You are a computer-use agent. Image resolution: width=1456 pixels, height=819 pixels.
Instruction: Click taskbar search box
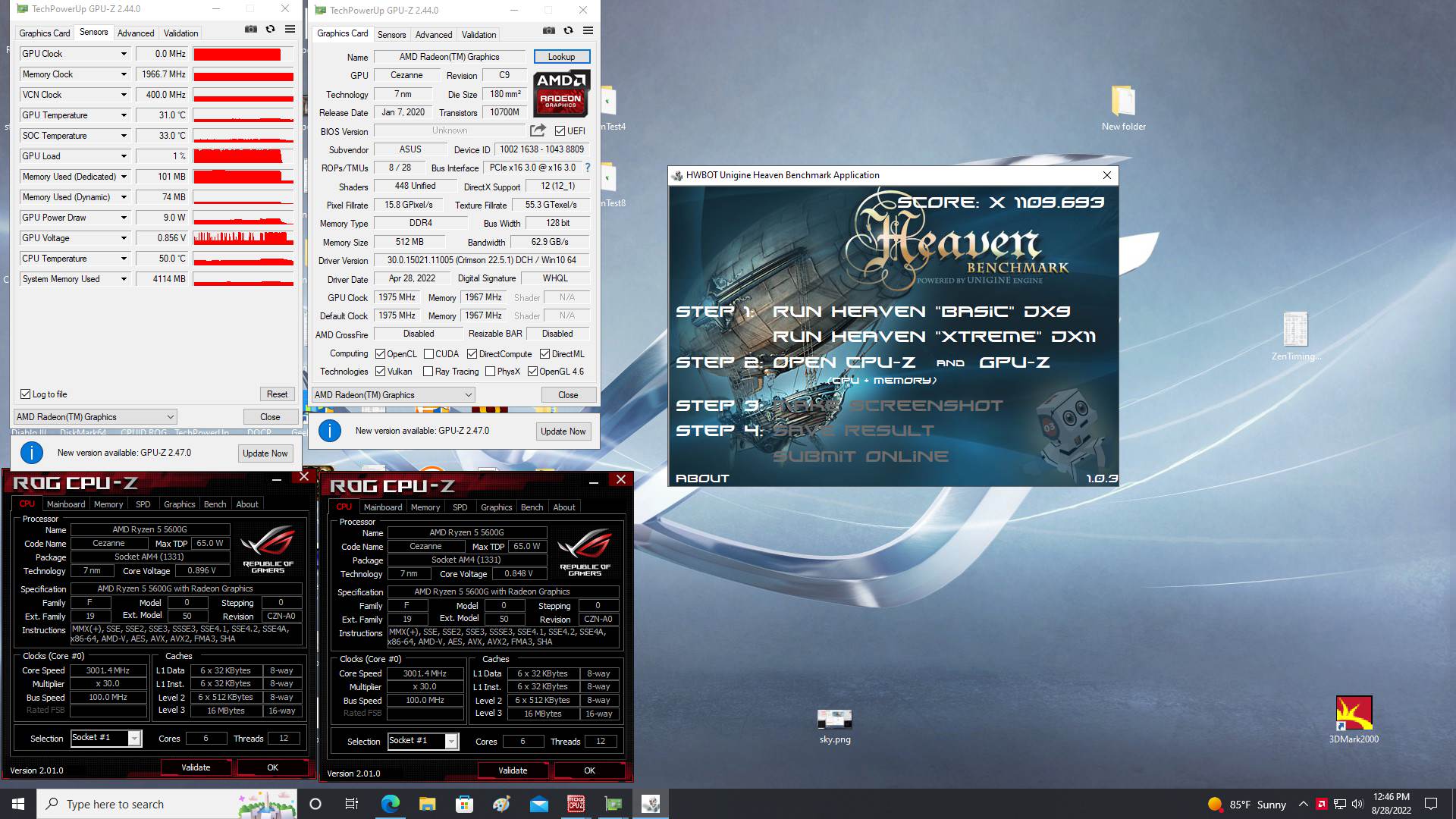tap(167, 804)
